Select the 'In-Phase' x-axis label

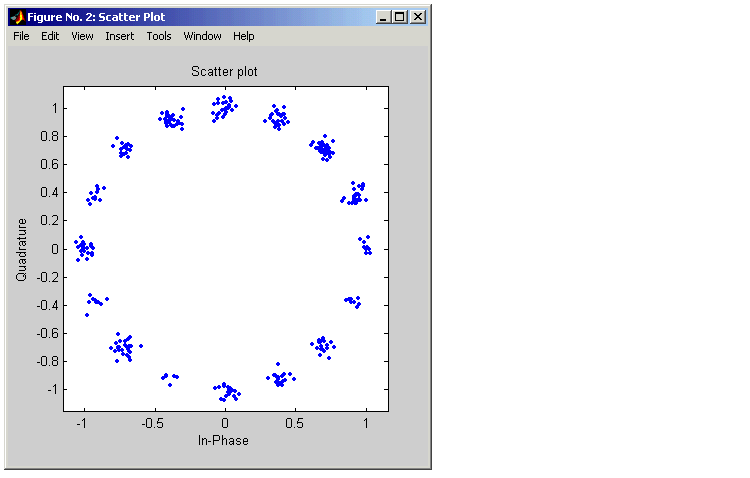[223, 441]
